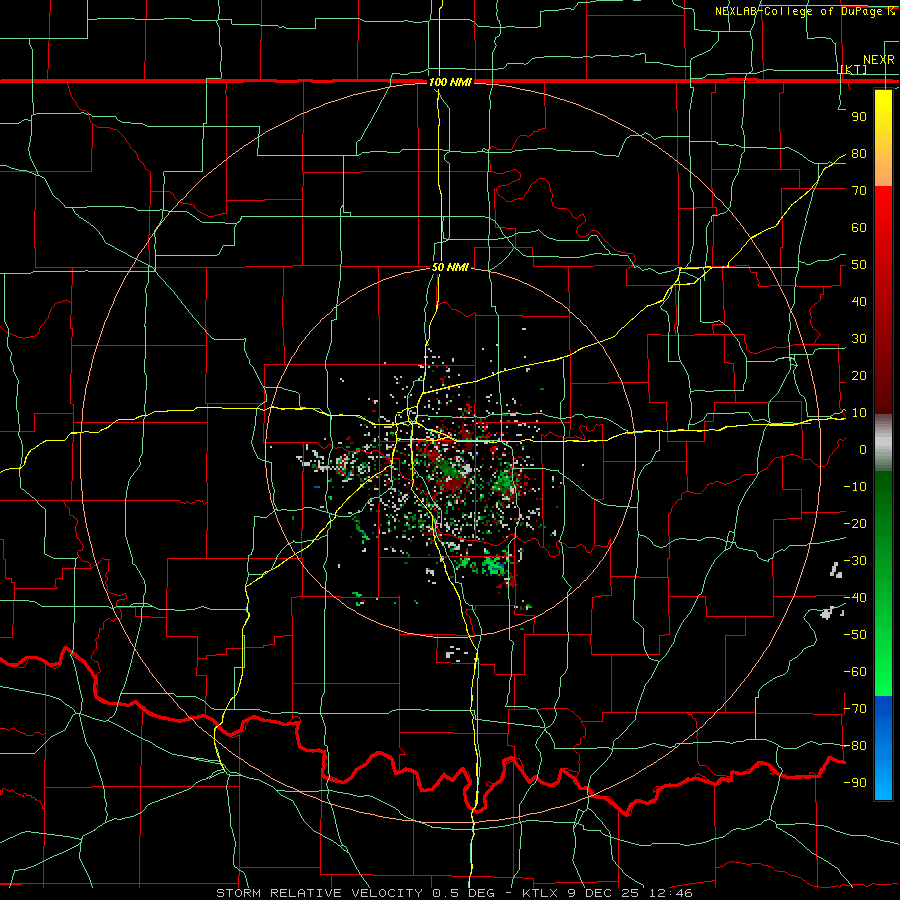Click the negative 20 scale value
The width and height of the screenshot is (900, 900).
[x=855, y=524]
